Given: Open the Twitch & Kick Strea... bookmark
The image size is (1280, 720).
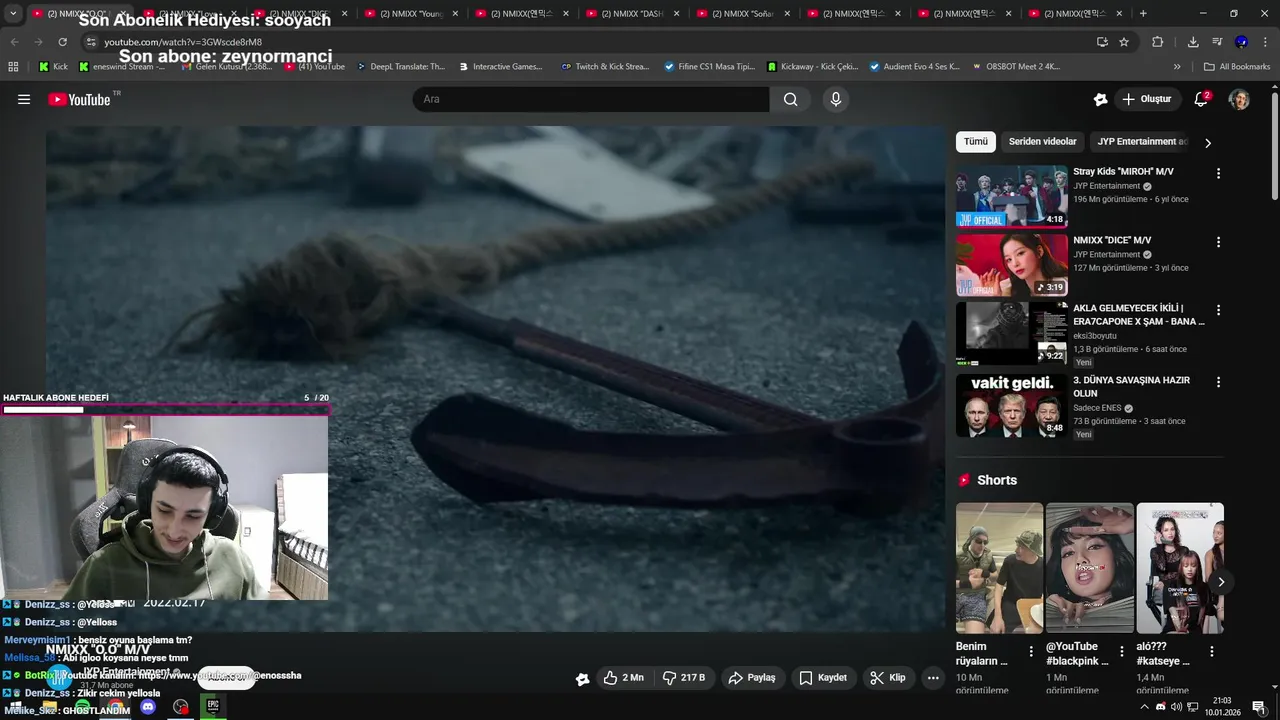Looking at the screenshot, I should [605, 67].
